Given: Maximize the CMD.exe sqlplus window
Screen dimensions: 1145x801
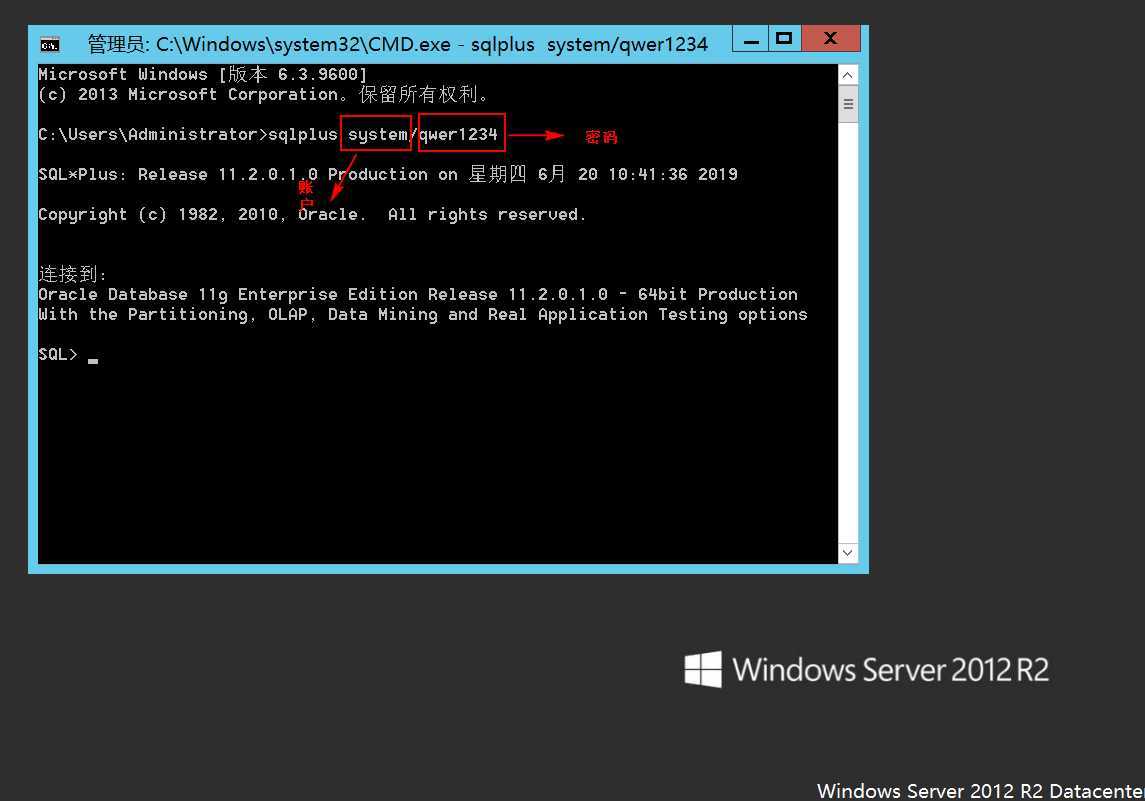Looking at the screenshot, I should (x=784, y=39).
